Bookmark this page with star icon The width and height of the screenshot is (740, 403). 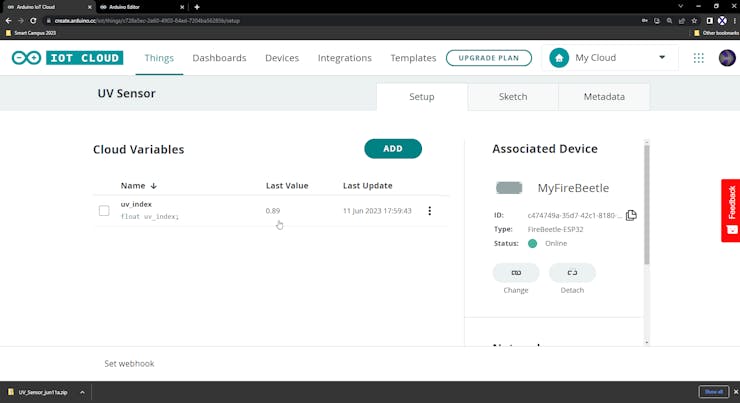[x=694, y=21]
